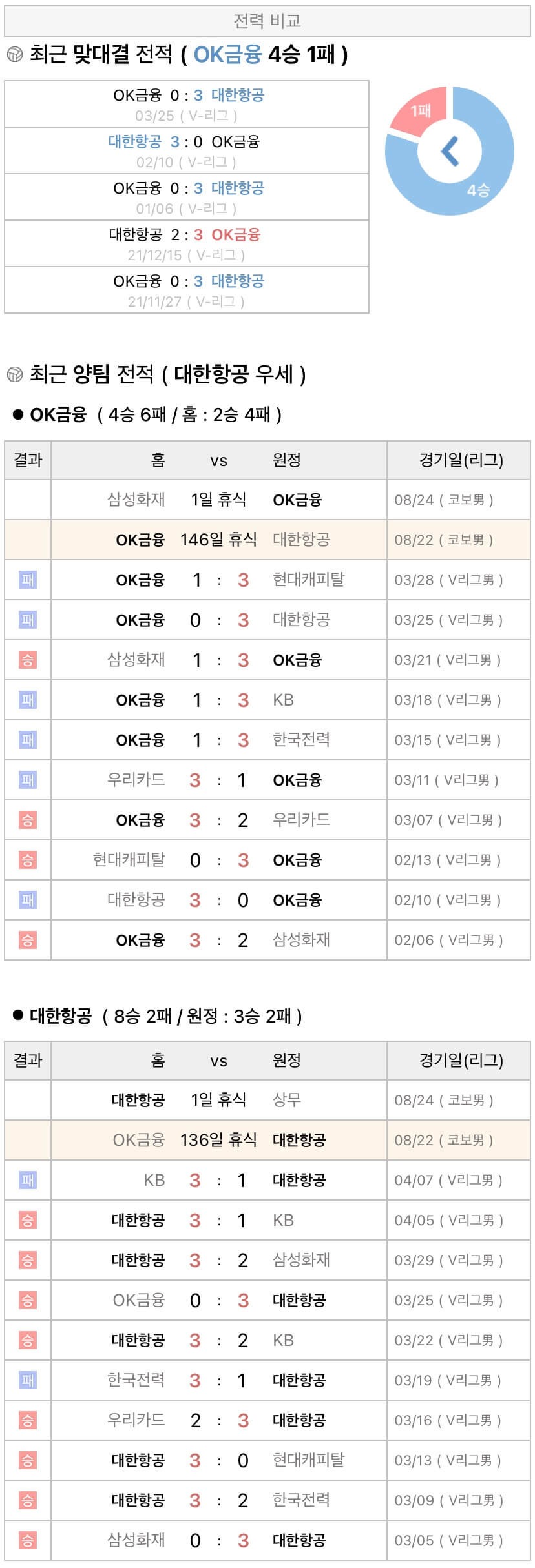Click 현대캐피탈 team name in 03/28 row

click(308, 580)
